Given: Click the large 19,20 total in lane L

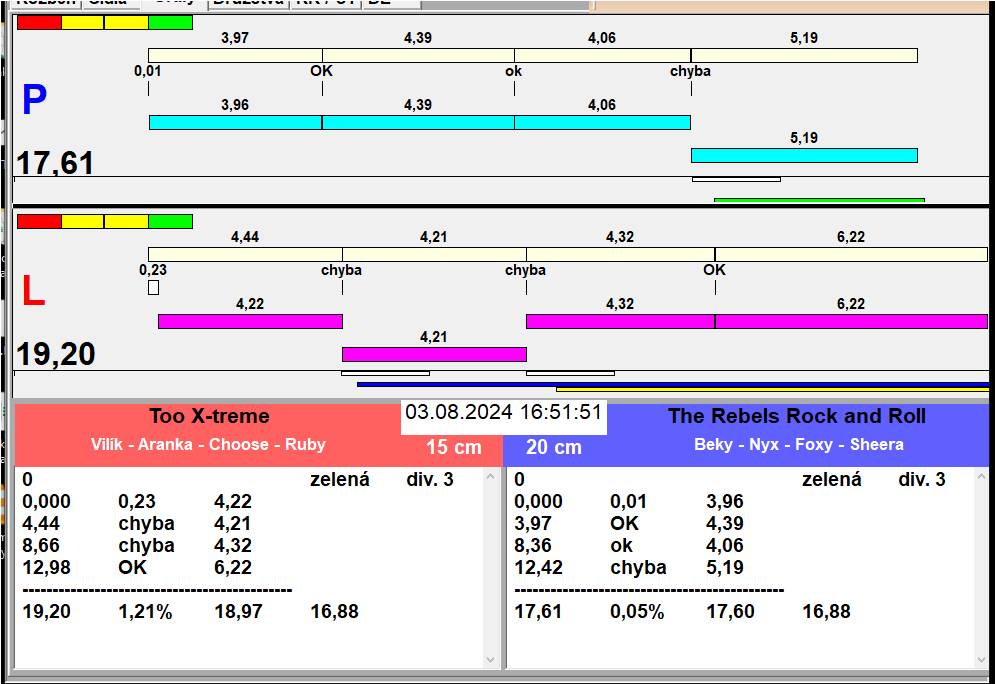Looking at the screenshot, I should pyautogui.click(x=56, y=354).
